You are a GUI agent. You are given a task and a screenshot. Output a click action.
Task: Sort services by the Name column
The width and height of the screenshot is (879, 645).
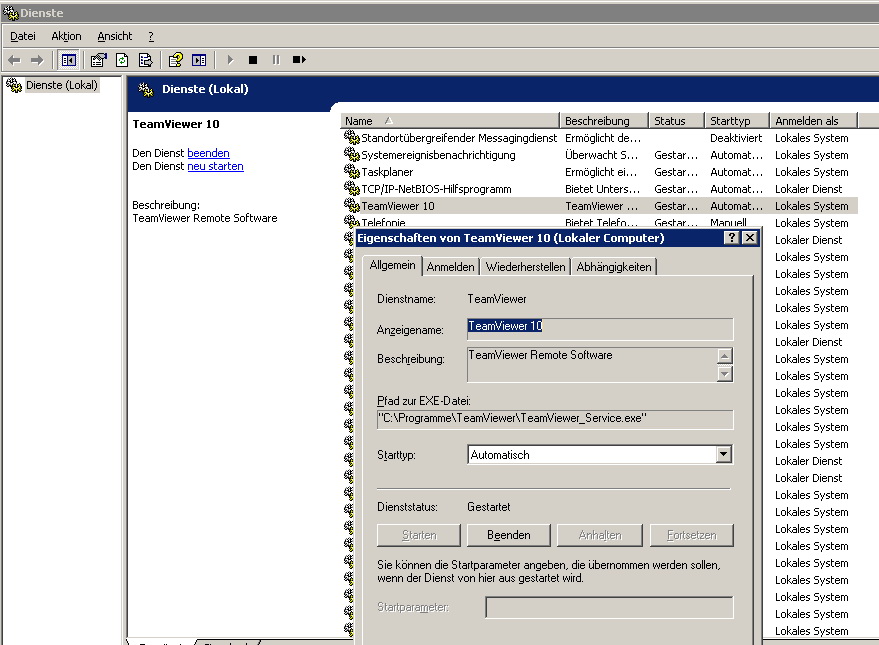point(450,120)
